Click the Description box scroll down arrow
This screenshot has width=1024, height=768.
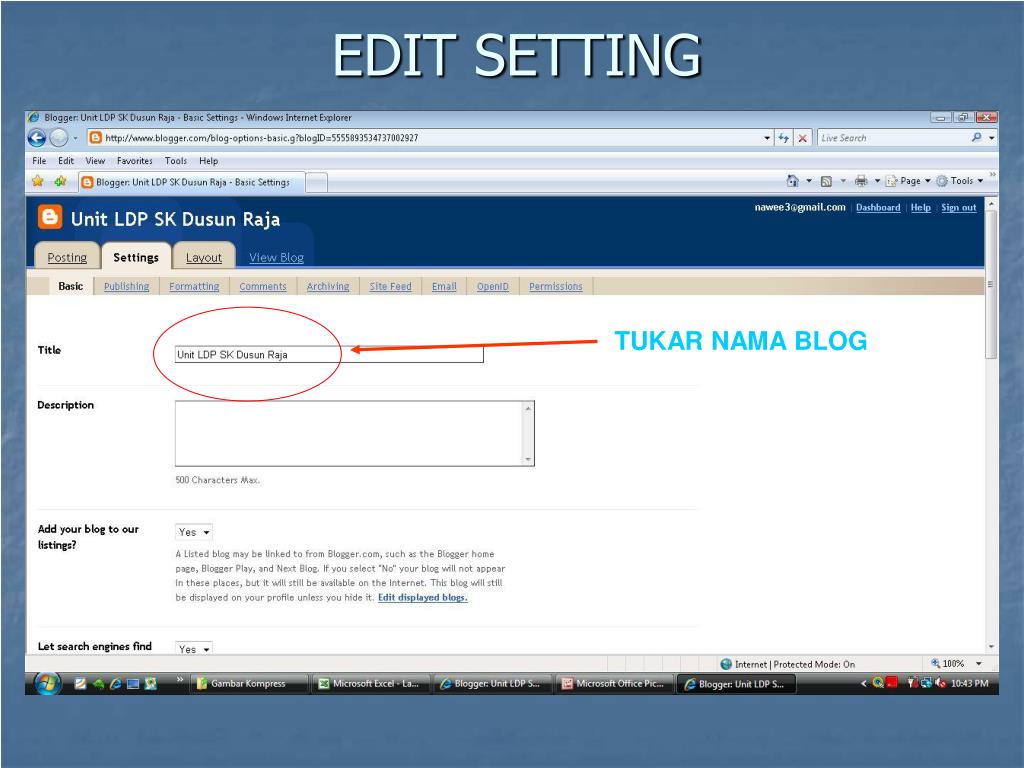[x=528, y=460]
